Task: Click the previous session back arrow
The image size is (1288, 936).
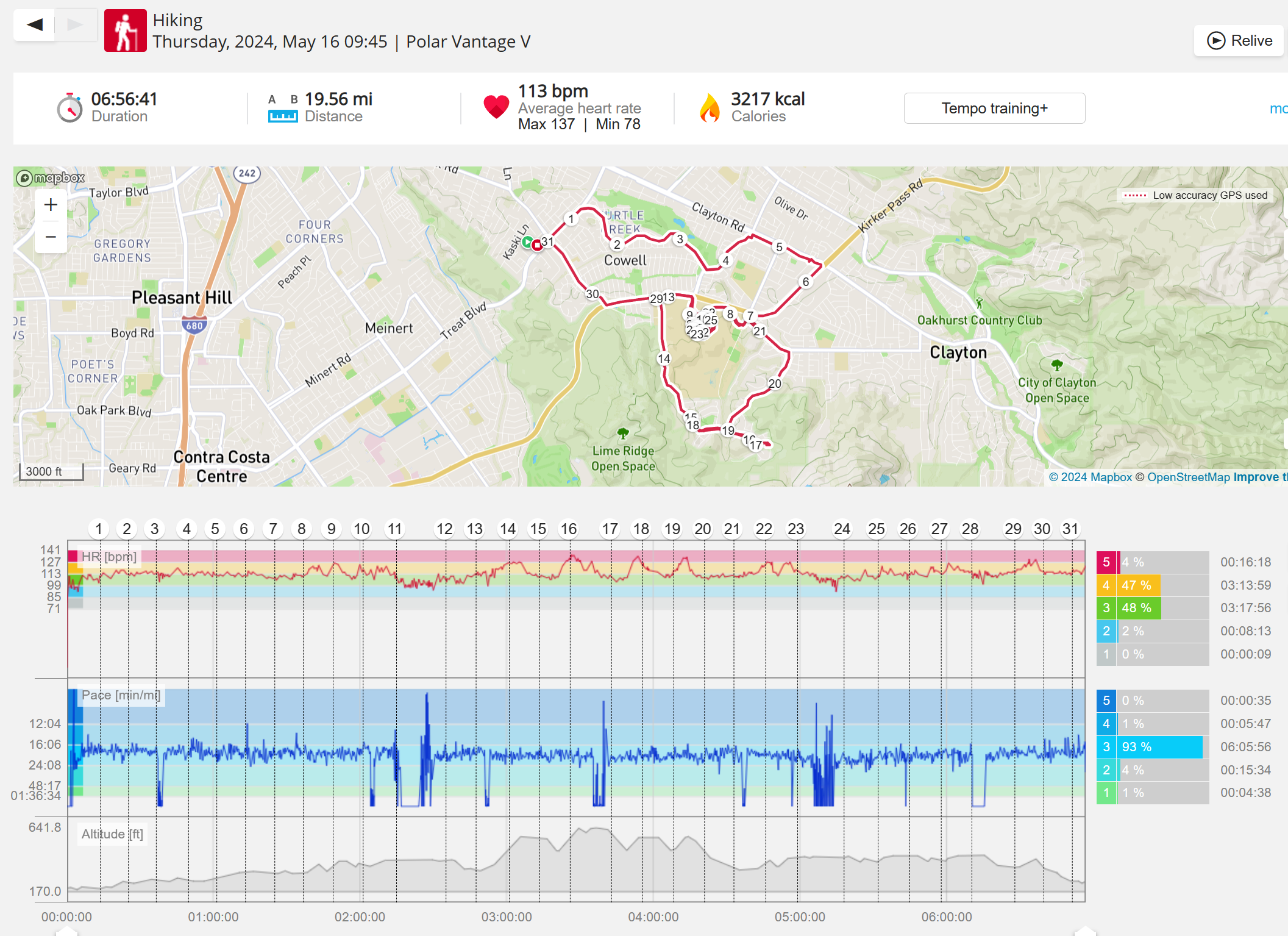Action: tap(35, 25)
